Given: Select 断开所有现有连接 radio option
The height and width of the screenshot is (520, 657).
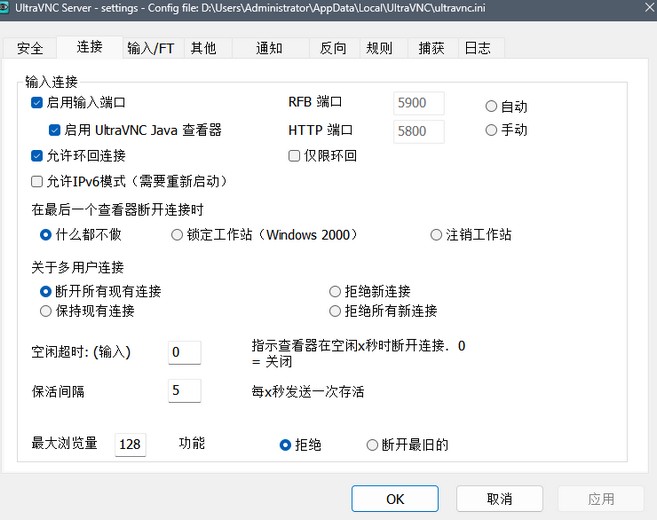Looking at the screenshot, I should [45, 291].
